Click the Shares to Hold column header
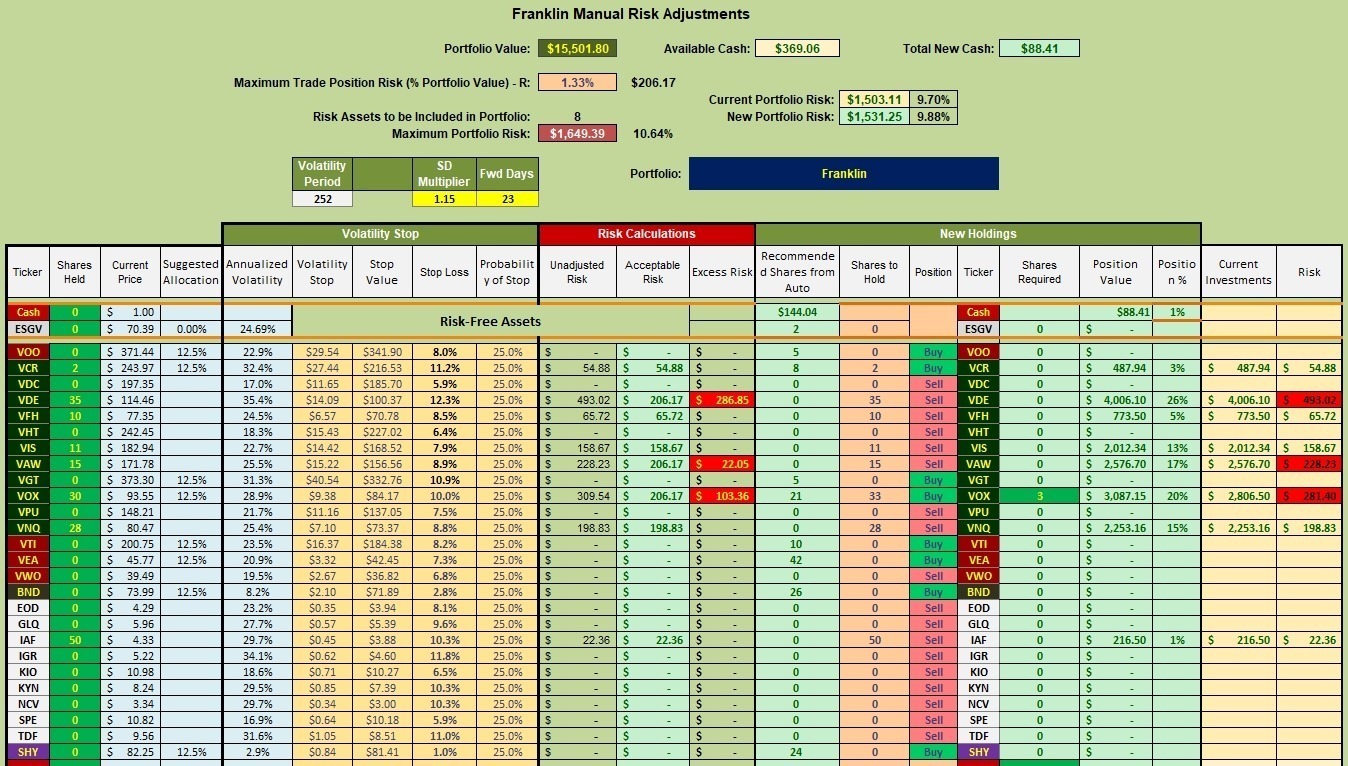The image size is (1348, 766). 874,272
